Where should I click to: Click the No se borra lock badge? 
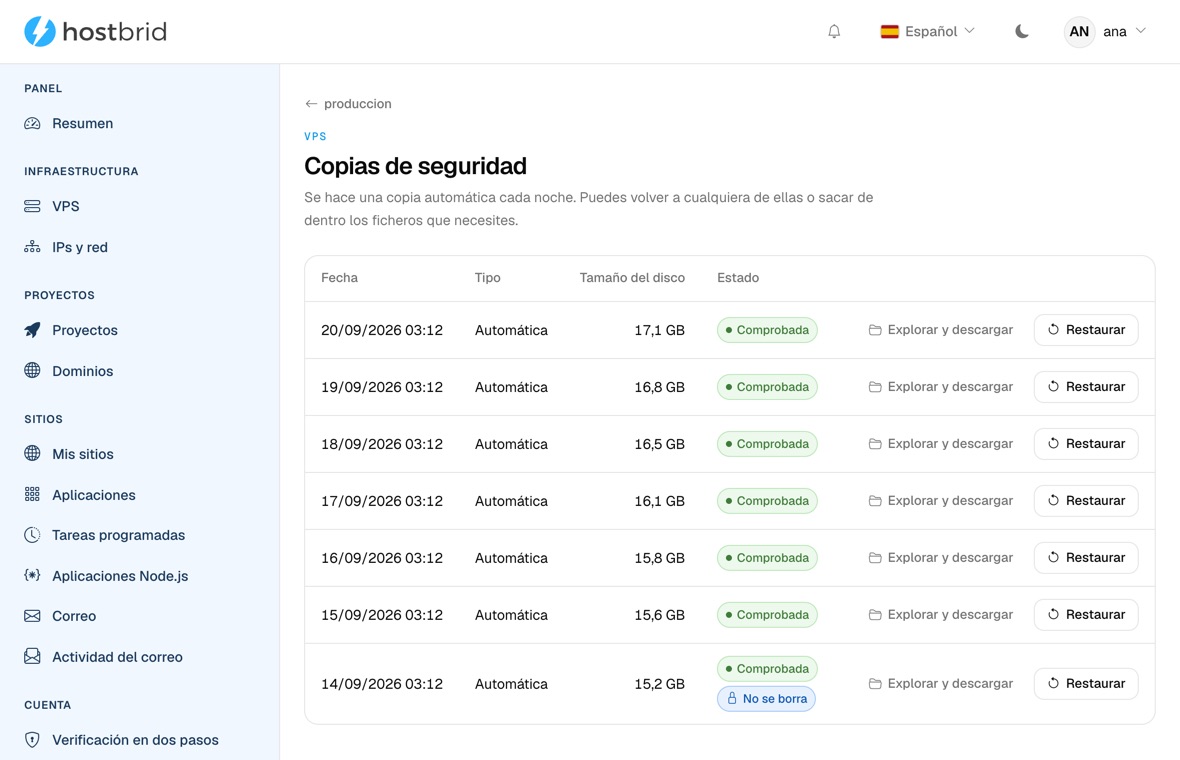766,698
